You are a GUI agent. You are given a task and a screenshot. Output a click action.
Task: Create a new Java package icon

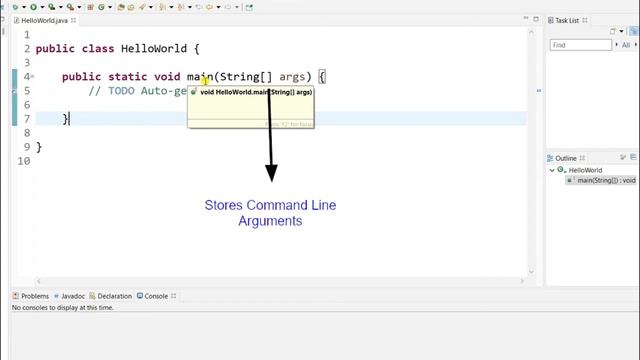coord(91,7)
